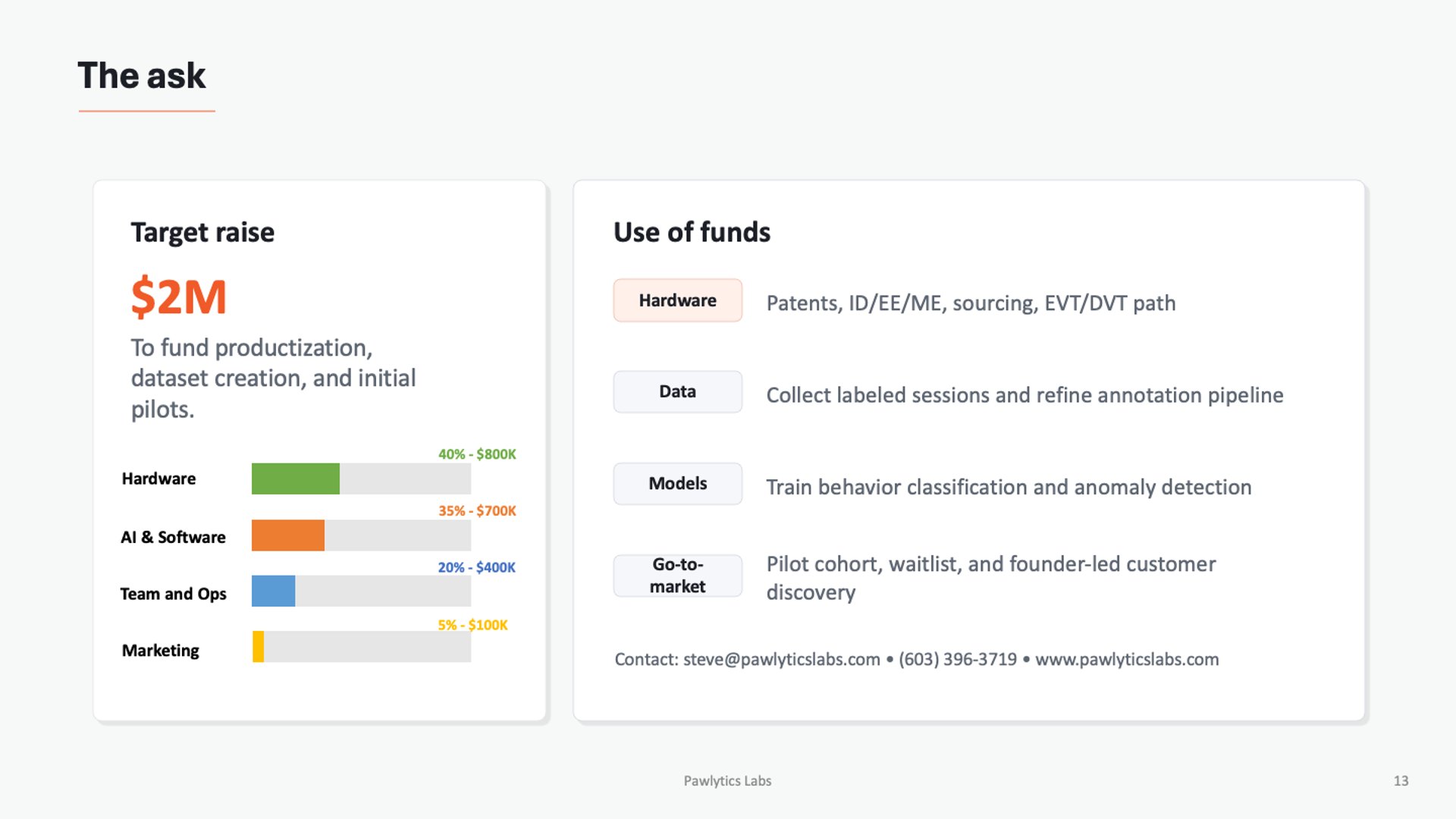Viewport: 1456px width, 819px height.
Task: Click the 35% - $700K label
Action: point(477,511)
